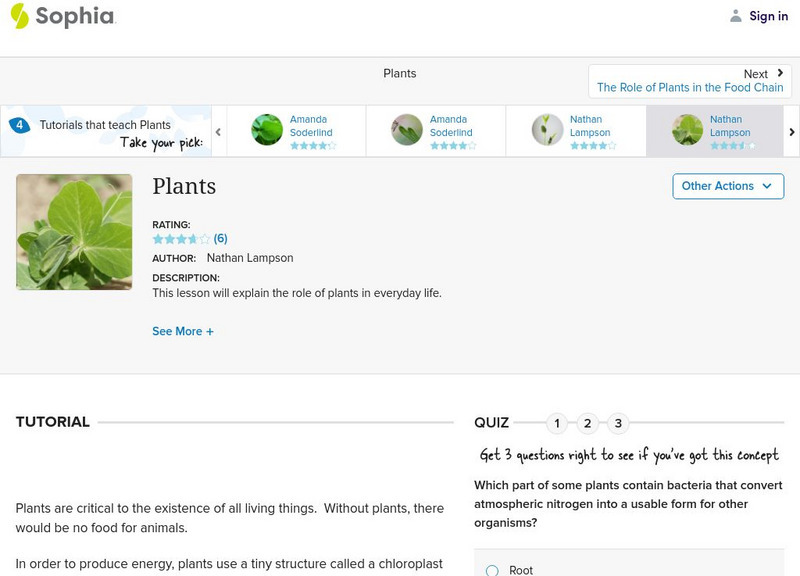Open the Other Actions dropdown
This screenshot has width=800, height=576.
click(x=727, y=186)
